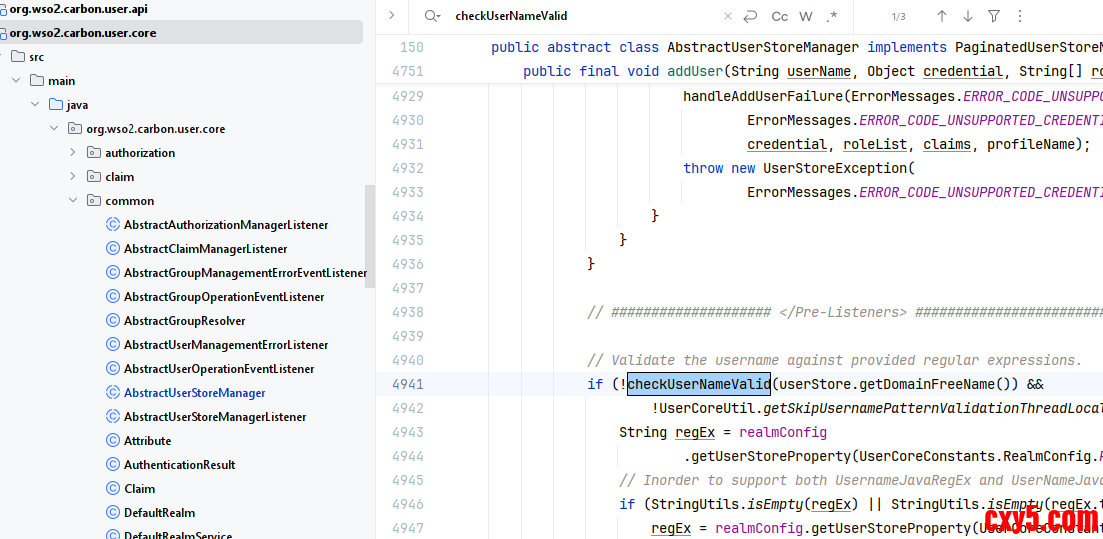Toggle Words (W) search option
Viewport: 1103px width, 539px height.
(806, 16)
